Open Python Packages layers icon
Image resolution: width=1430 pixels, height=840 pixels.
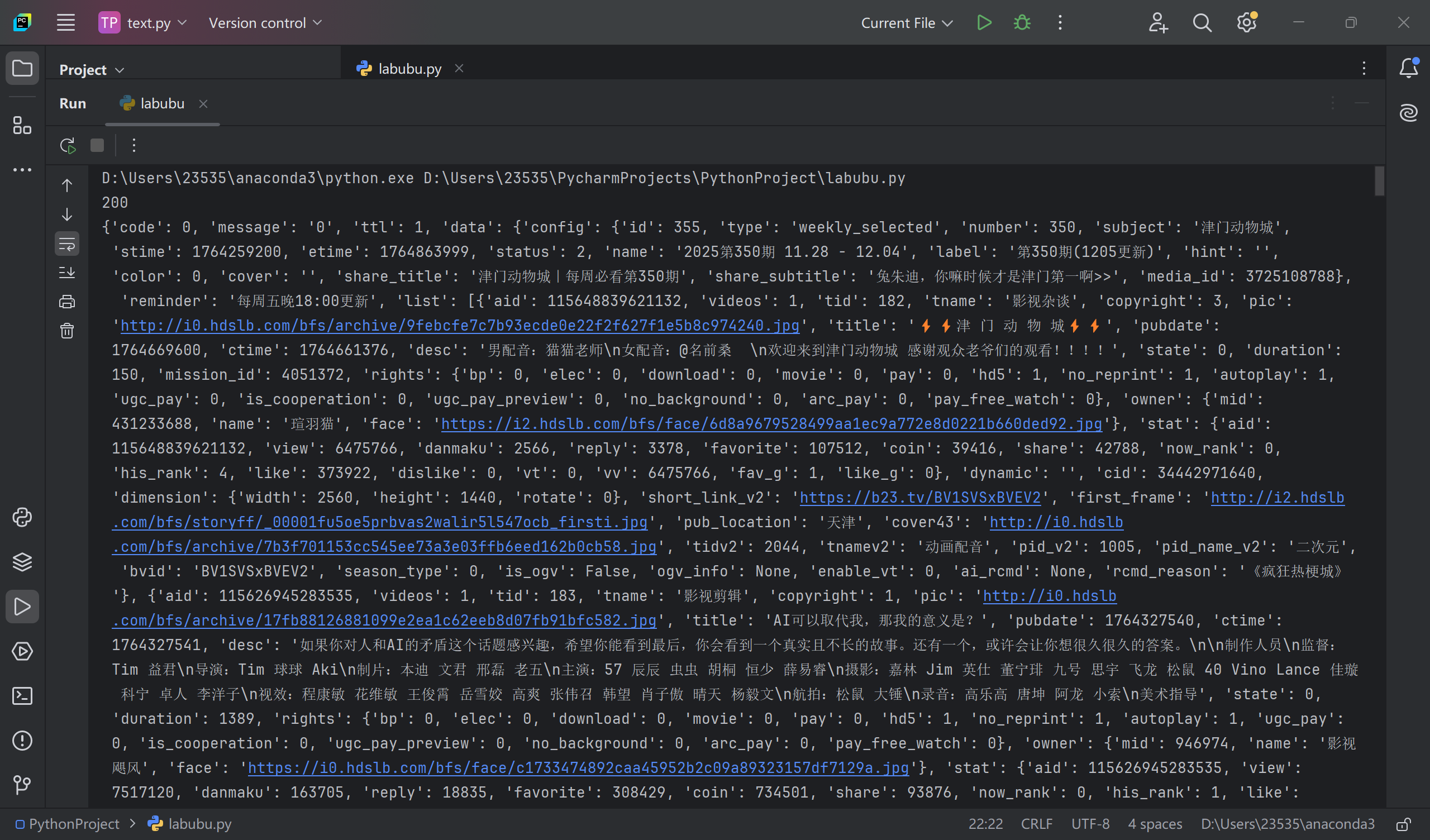tap(22, 562)
